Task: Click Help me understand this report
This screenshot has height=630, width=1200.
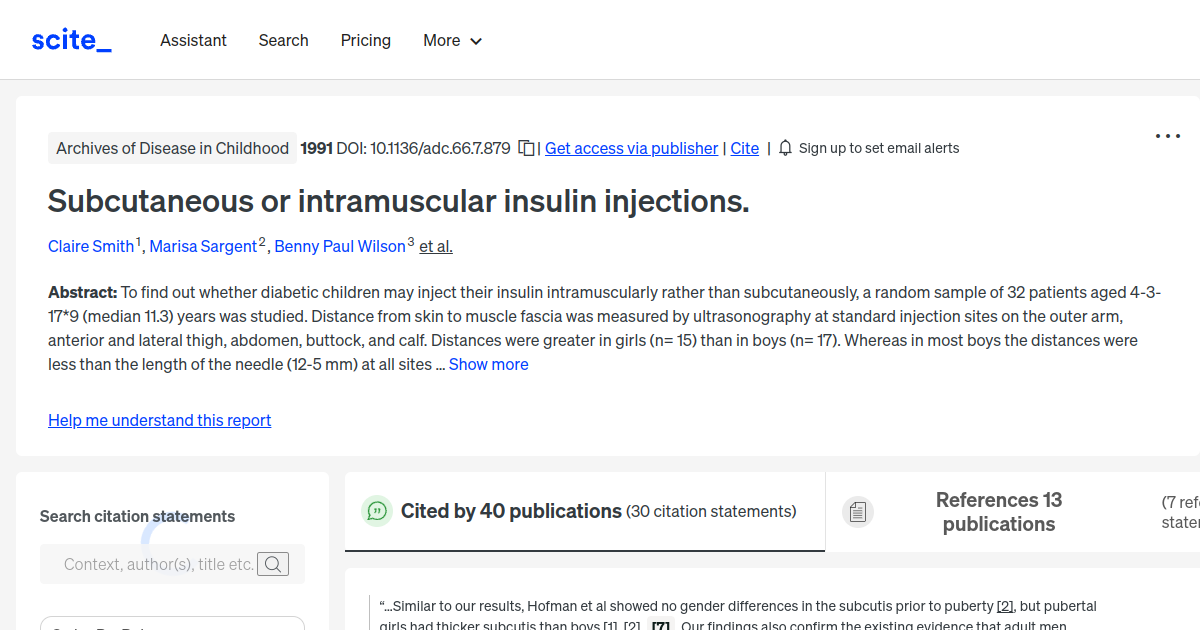Action: (159, 420)
